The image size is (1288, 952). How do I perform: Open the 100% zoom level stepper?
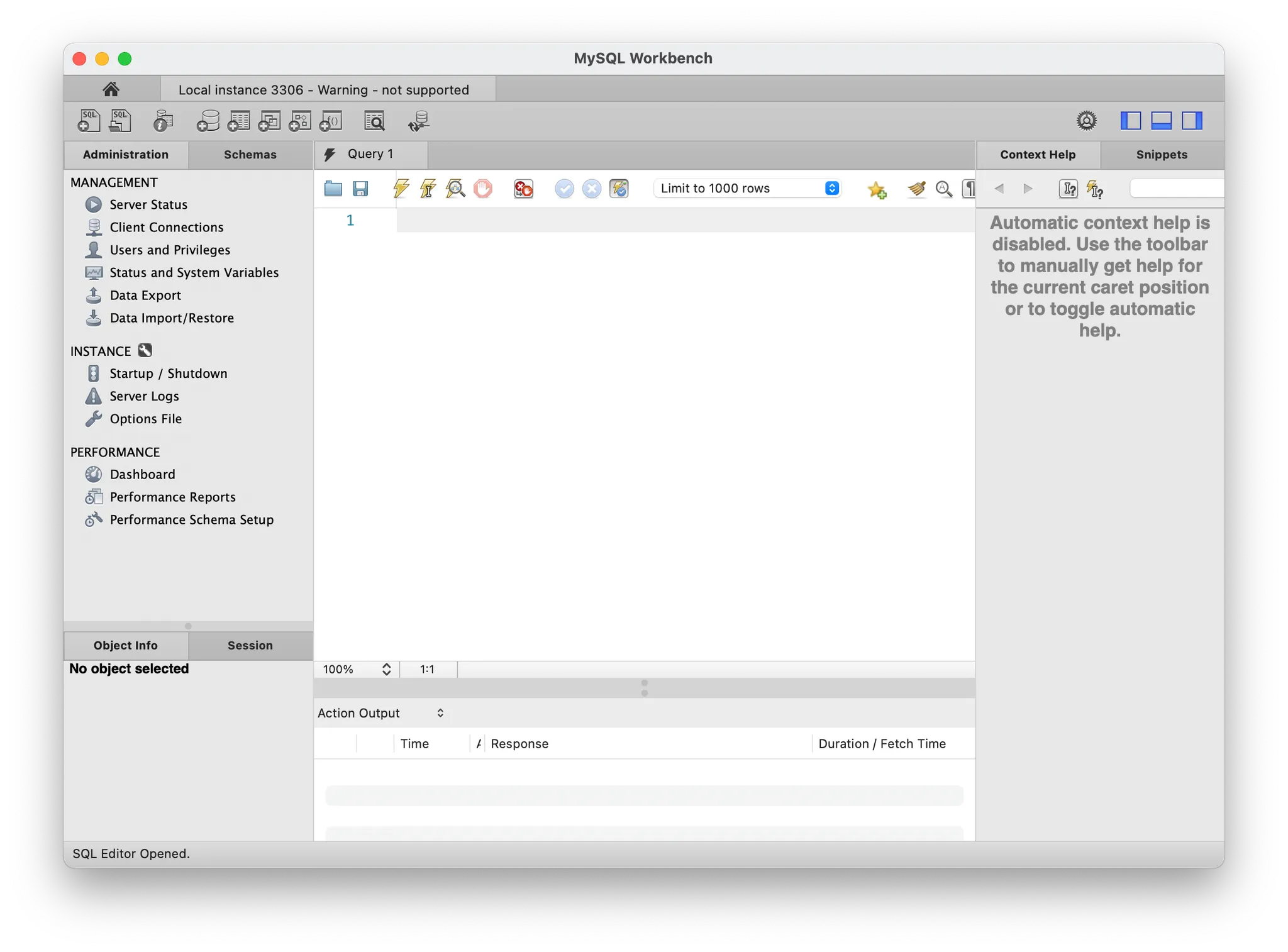coord(386,670)
